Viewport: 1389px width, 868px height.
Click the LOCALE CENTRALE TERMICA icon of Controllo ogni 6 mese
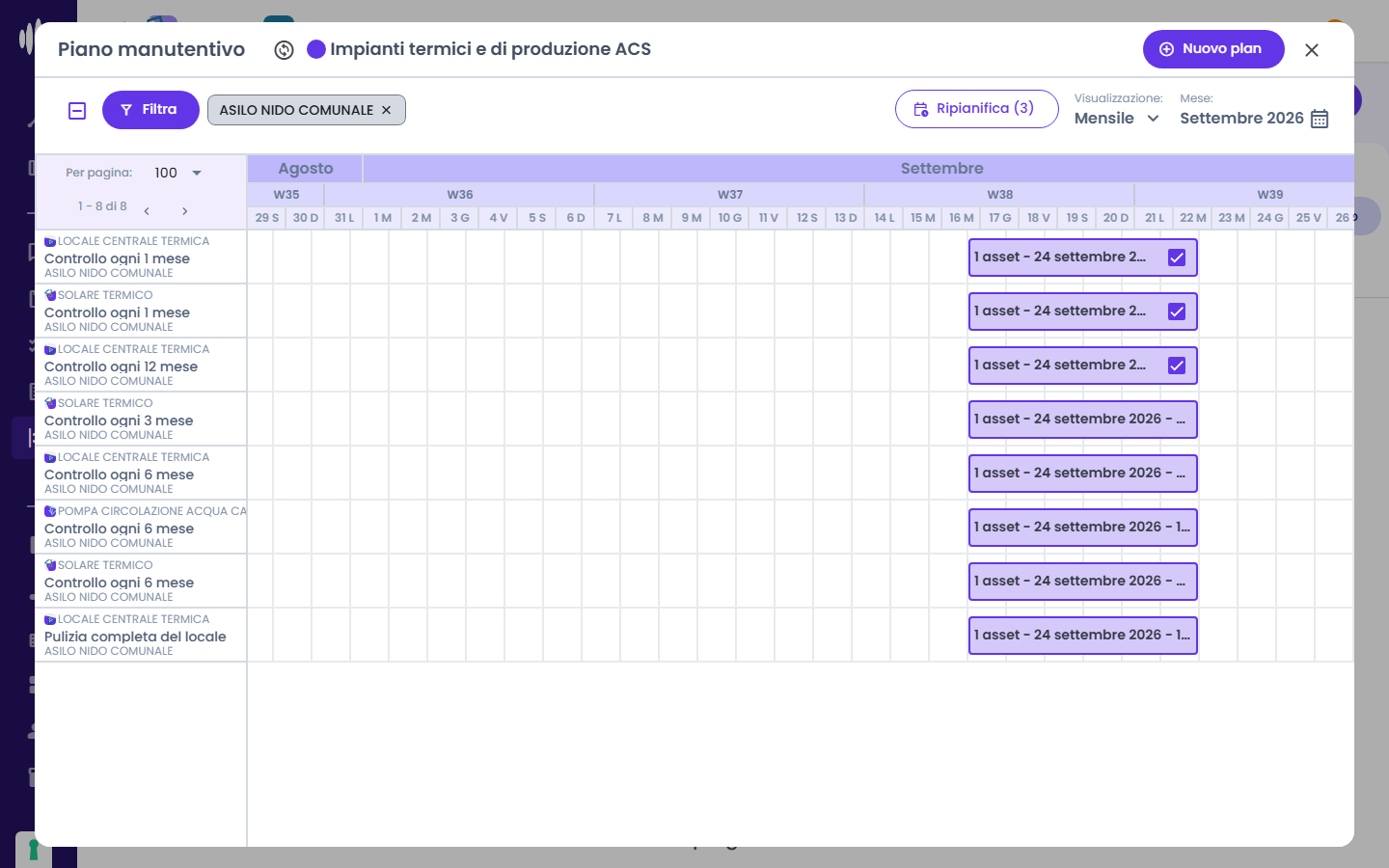coord(50,458)
